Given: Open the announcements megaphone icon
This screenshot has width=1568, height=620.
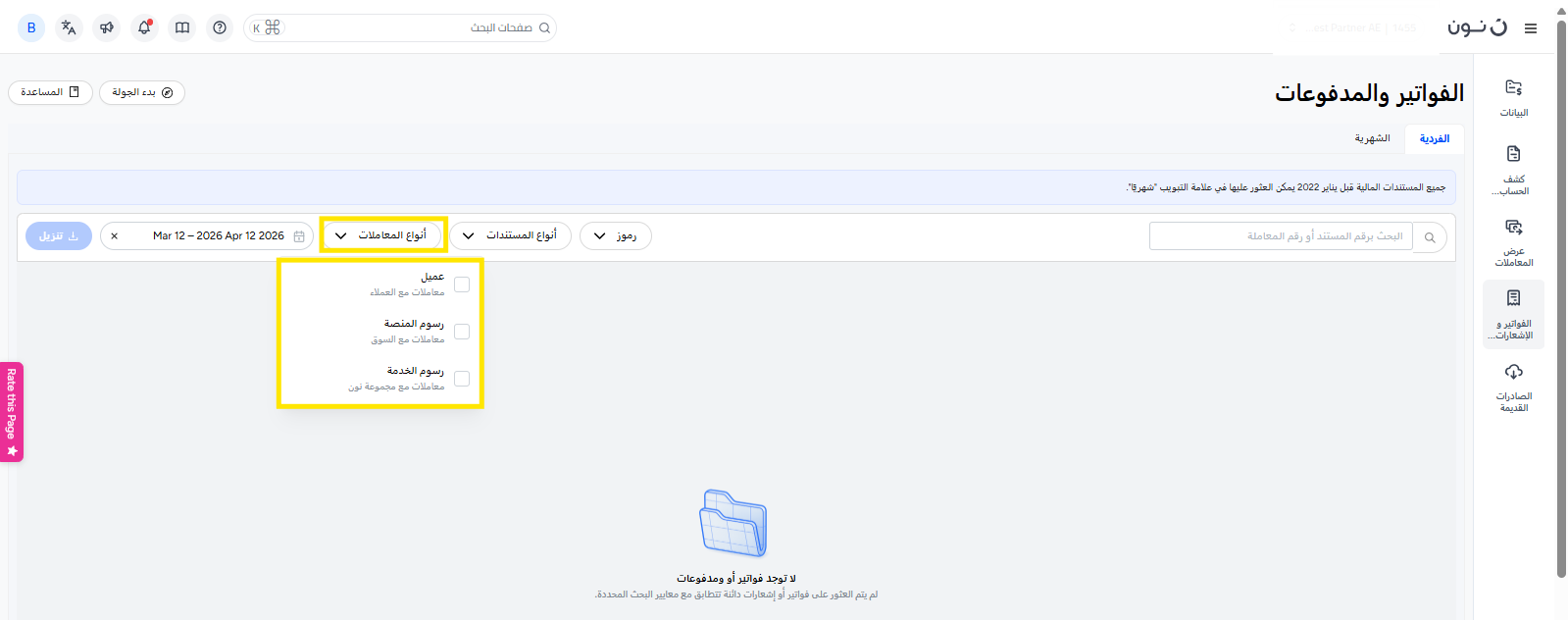Looking at the screenshot, I should 107,27.
